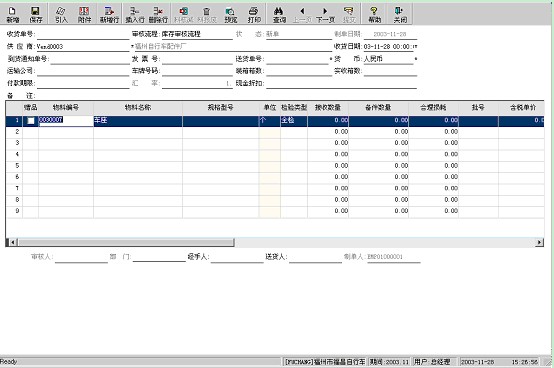Open the 收货日期 date dropdown

click(416, 47)
